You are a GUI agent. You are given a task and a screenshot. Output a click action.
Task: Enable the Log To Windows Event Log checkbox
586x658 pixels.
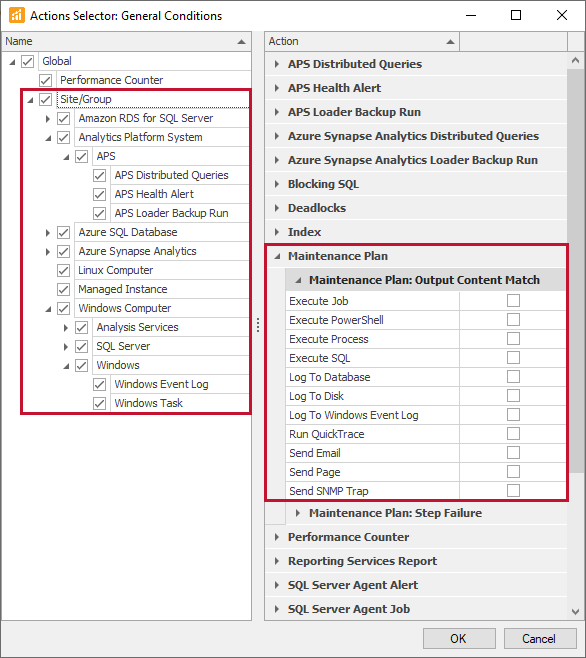(513, 415)
